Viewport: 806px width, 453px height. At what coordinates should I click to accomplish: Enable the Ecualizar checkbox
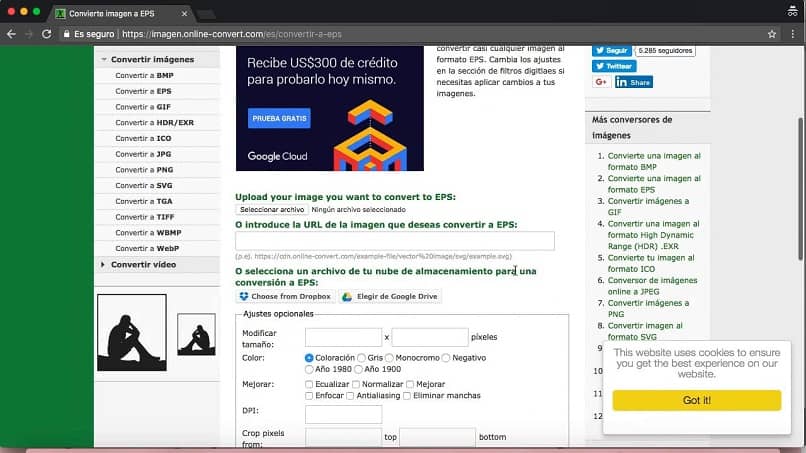point(309,384)
